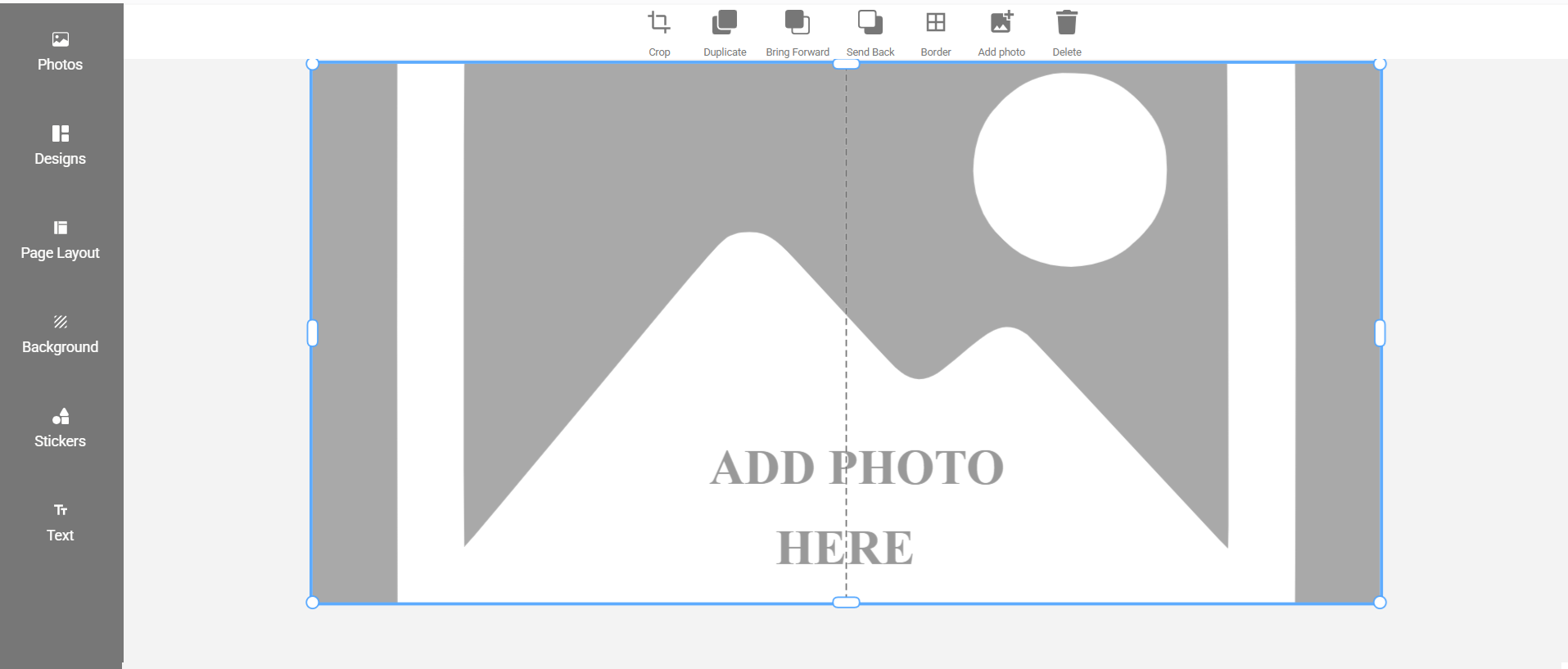Click the right edge middle resize handle
The height and width of the screenshot is (669, 1568).
[1380, 333]
